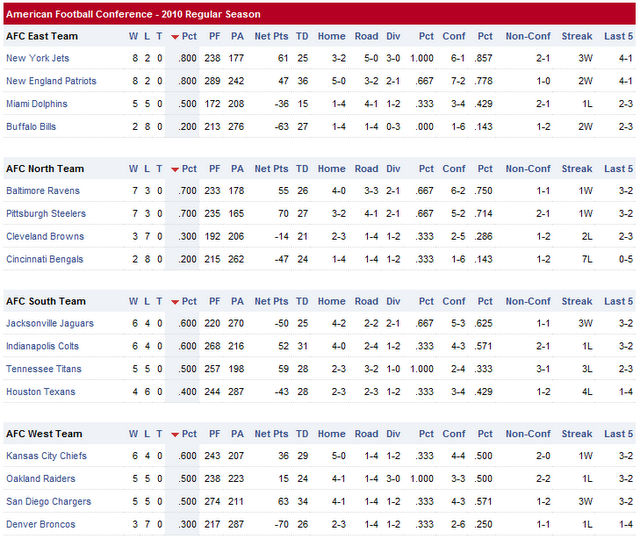Select the San Diego Chargers link

[47, 502]
